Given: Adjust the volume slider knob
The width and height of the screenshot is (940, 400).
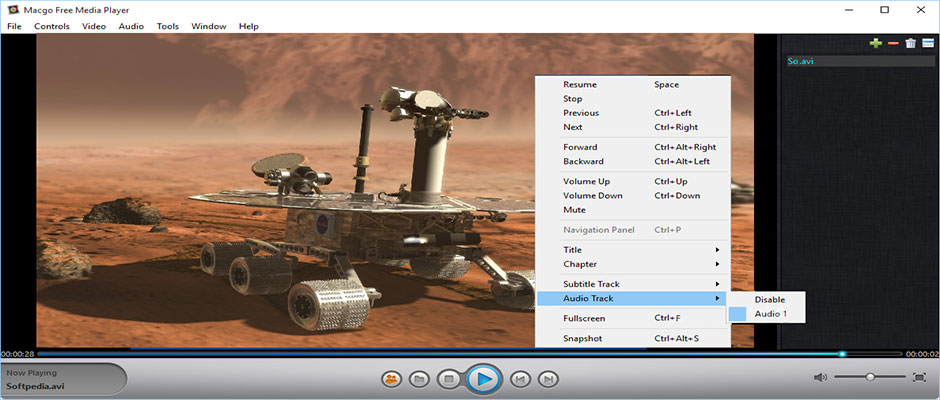Looking at the screenshot, I should click(x=870, y=377).
